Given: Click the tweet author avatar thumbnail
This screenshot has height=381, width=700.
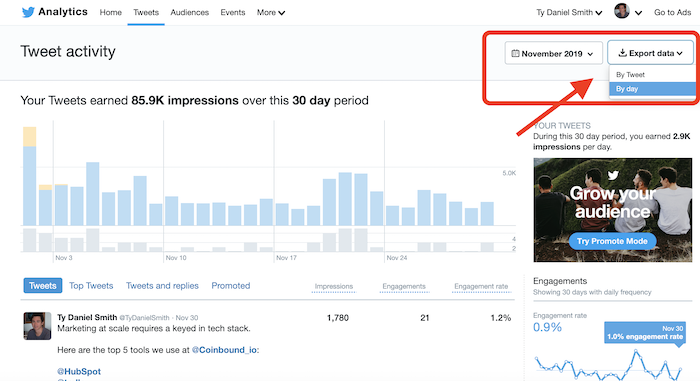Looking at the screenshot, I should [x=37, y=326].
